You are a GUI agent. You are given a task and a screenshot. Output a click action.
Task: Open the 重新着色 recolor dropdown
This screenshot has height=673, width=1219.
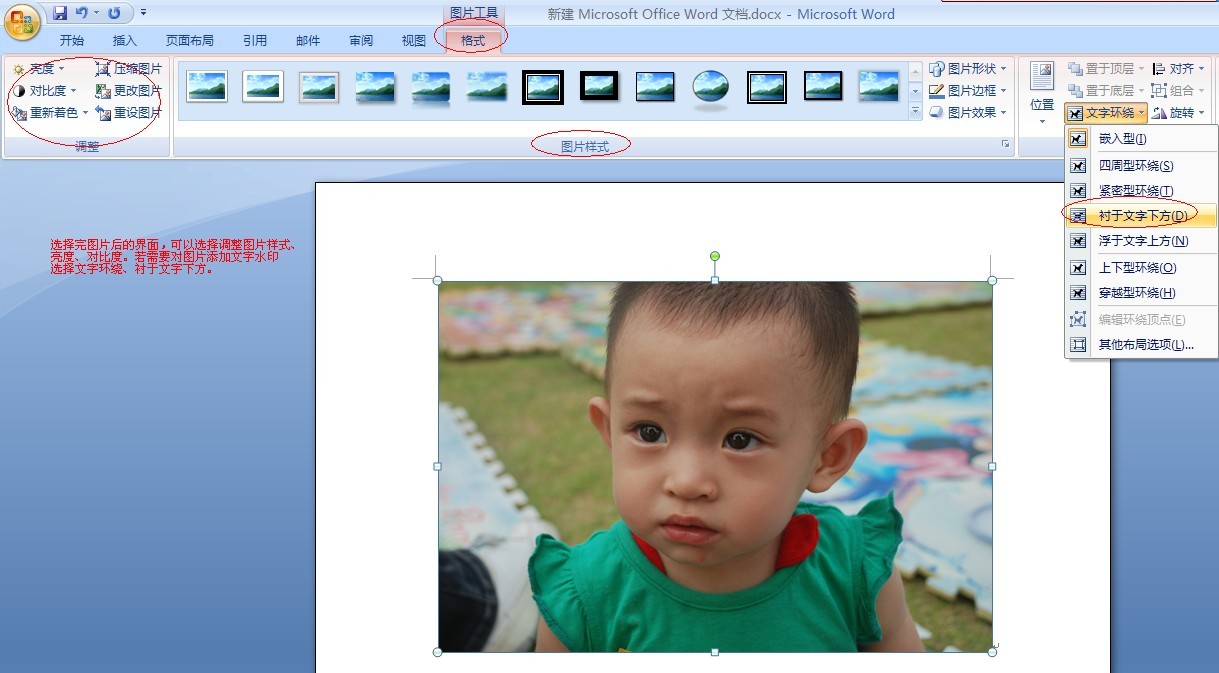tap(50, 113)
